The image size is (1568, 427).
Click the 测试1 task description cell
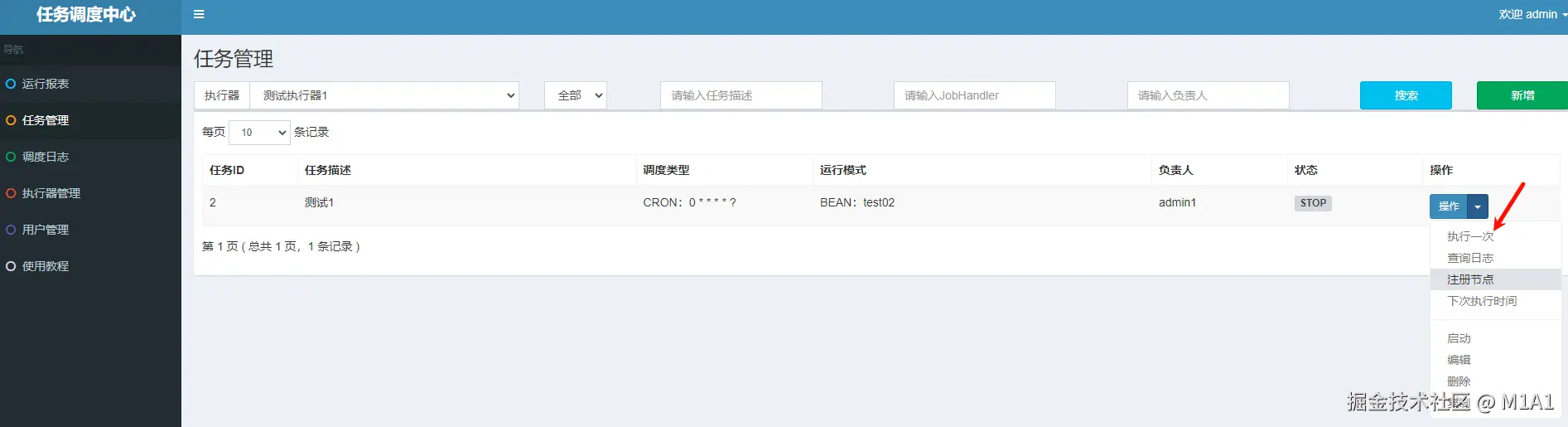319,202
